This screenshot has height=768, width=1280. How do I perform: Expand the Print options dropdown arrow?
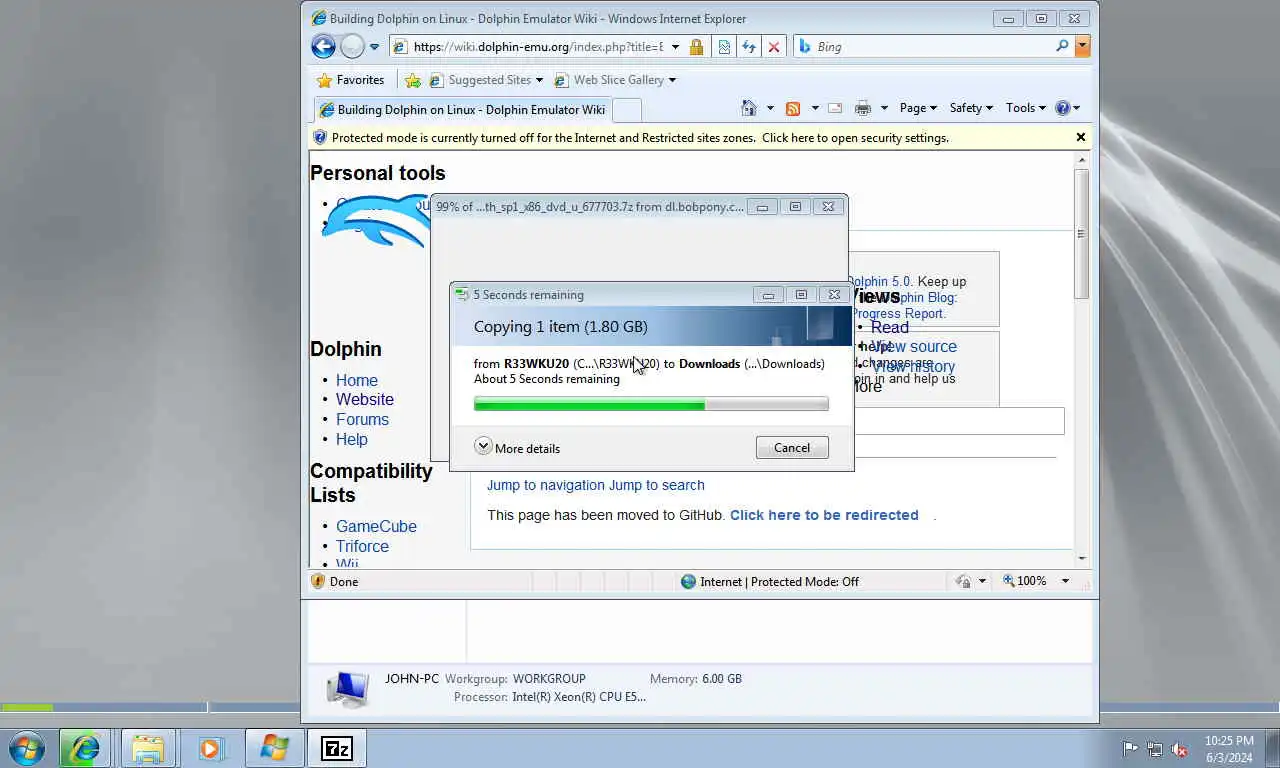885,108
